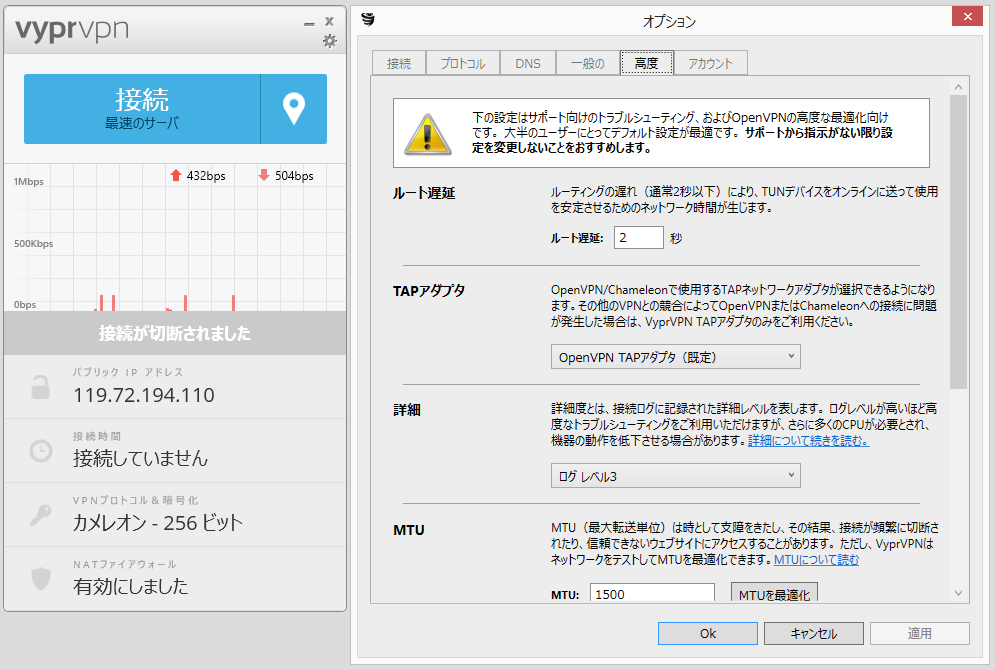The height and width of the screenshot is (670, 995).
Task: Click the 接続が切断されました banner
Action: pyautogui.click(x=175, y=333)
